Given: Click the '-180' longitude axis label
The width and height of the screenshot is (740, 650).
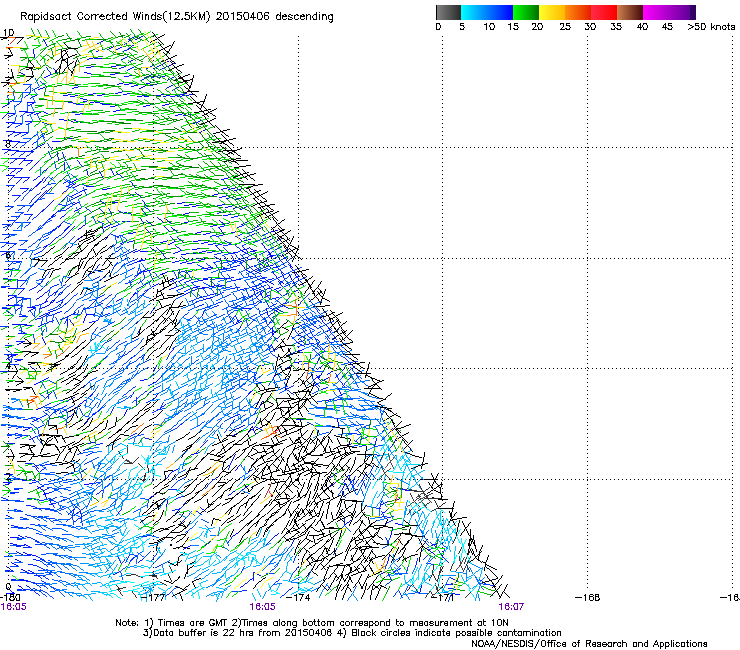Looking at the screenshot, I should tap(10, 597).
